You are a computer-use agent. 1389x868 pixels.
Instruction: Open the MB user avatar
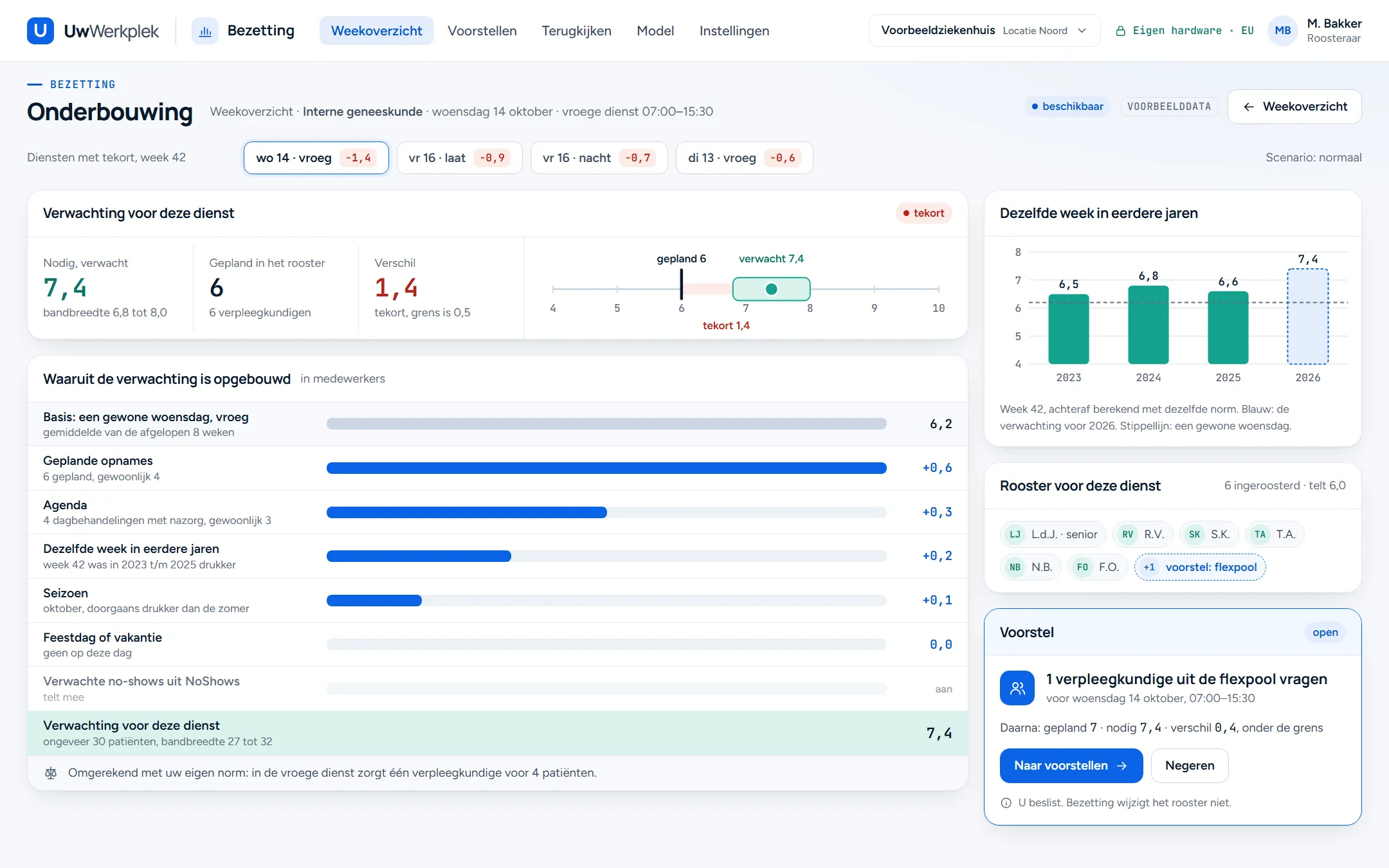point(1283,31)
